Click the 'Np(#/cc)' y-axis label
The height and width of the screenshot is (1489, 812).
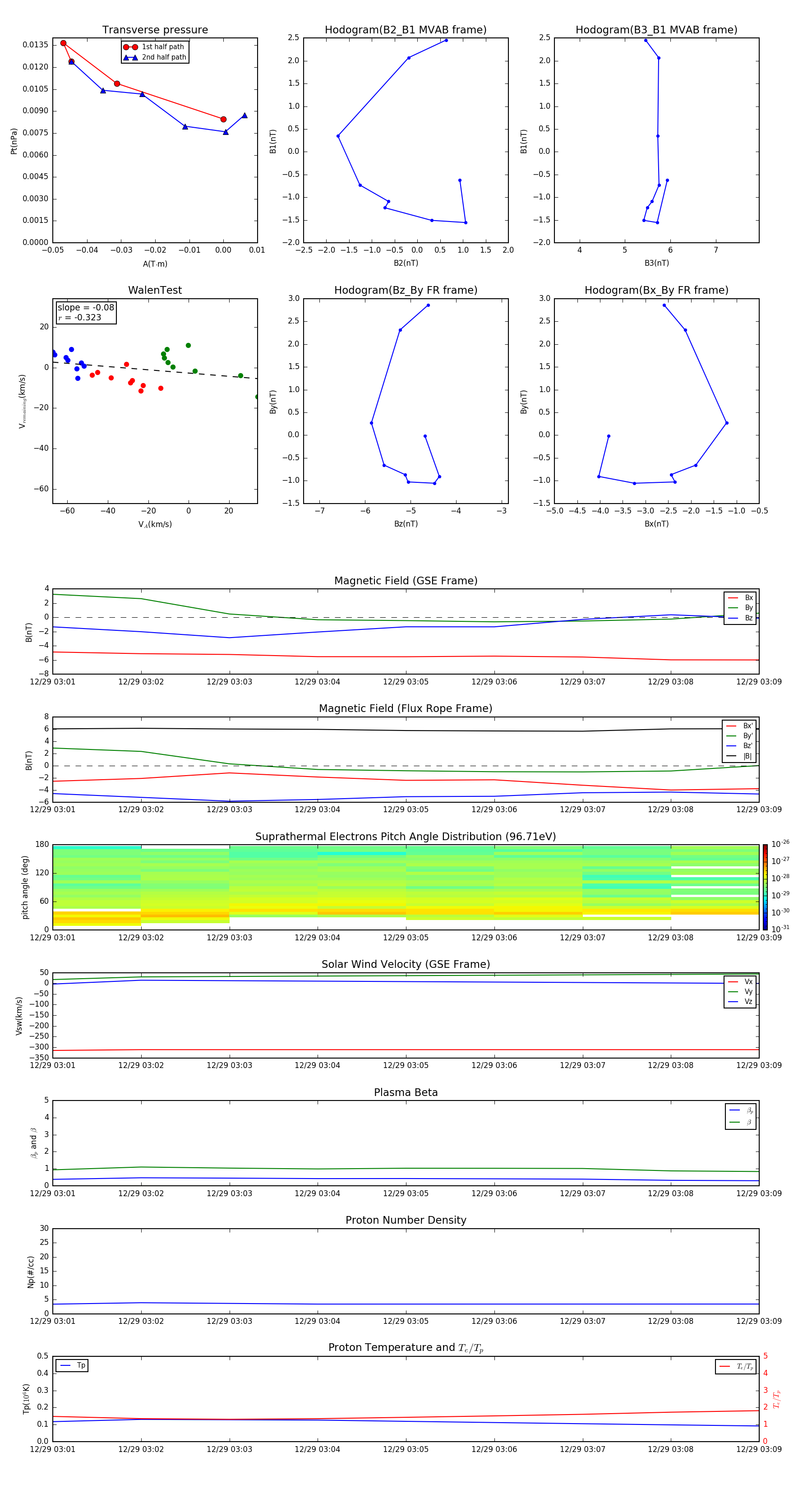[x=31, y=1272]
